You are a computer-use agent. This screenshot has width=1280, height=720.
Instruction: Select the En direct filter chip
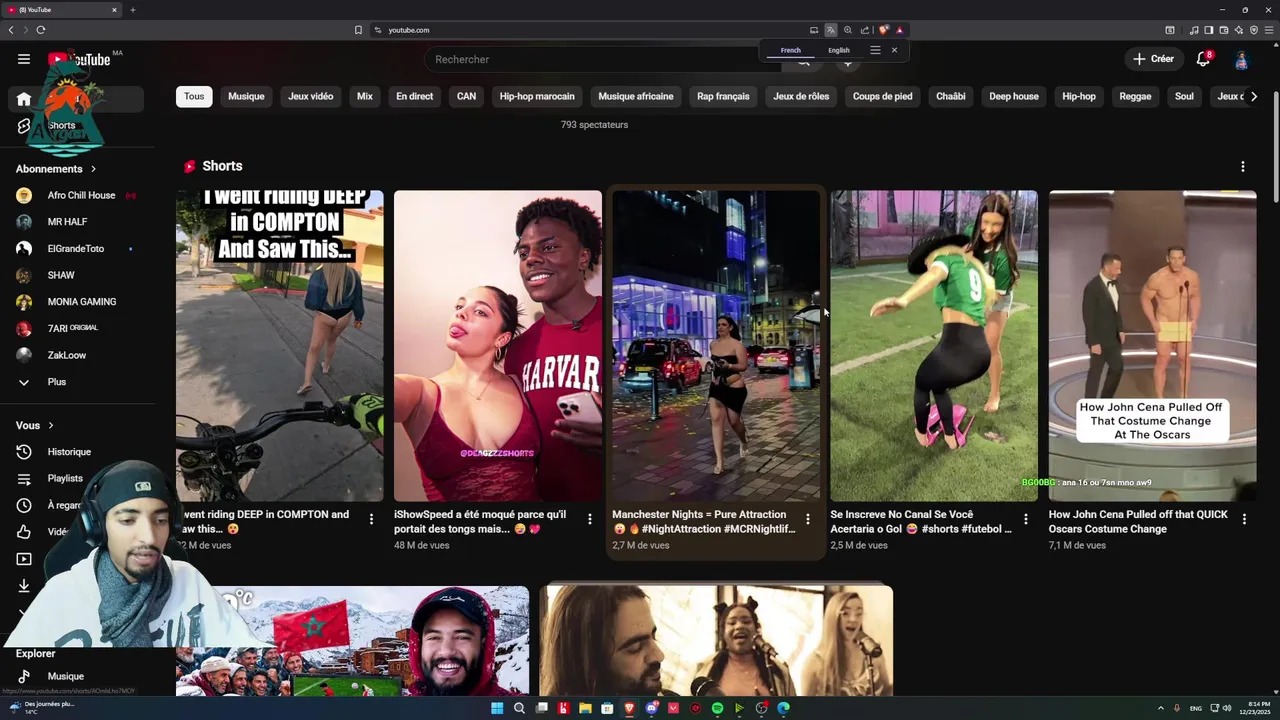414,96
